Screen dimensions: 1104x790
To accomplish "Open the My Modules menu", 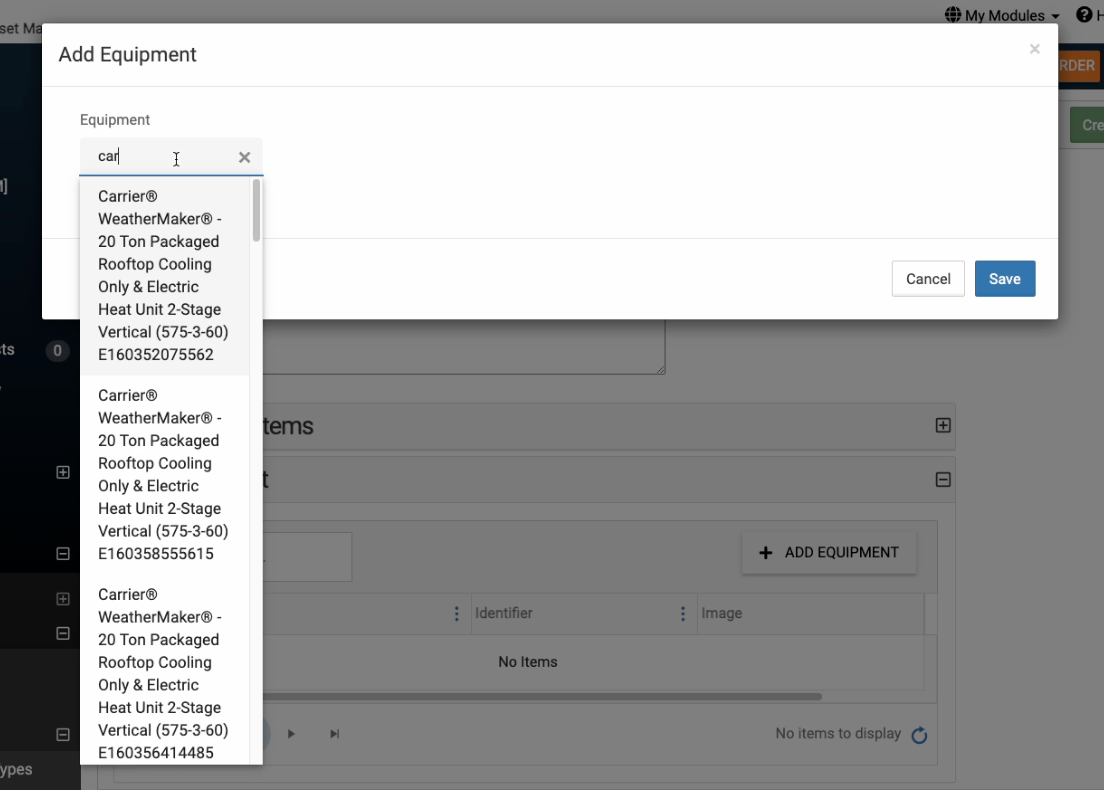I will click(x=1002, y=15).
